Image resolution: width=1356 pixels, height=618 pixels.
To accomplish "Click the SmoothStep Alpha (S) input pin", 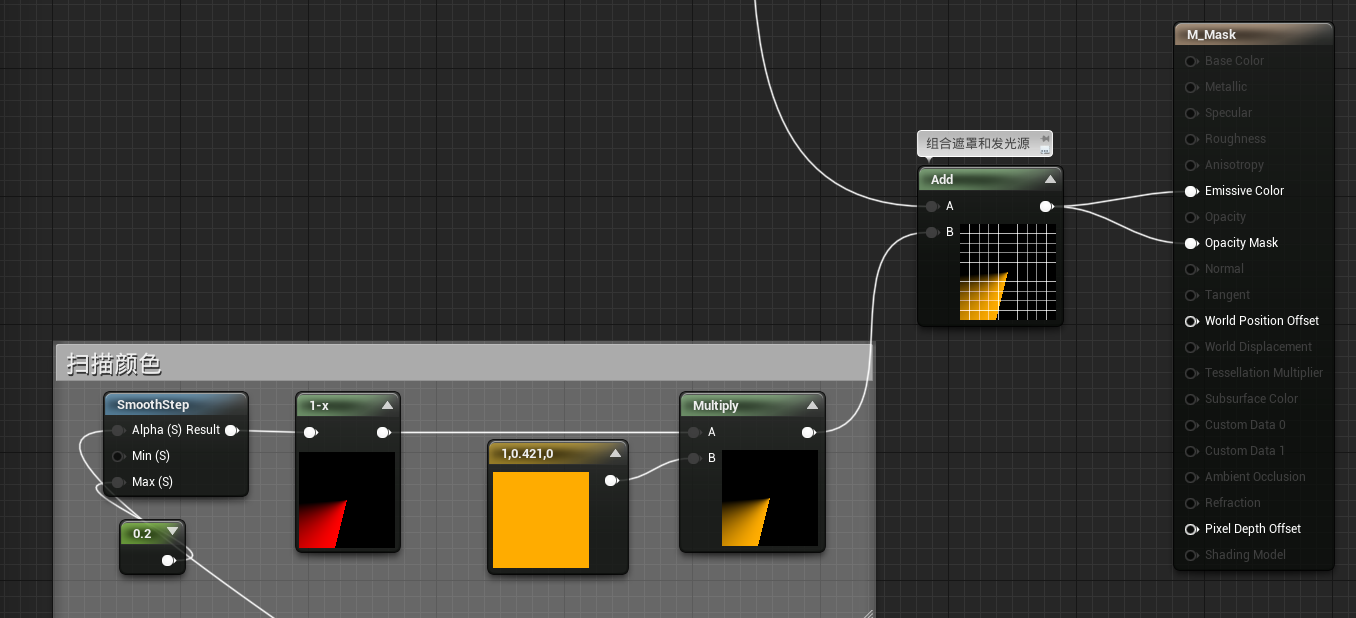I will [118, 430].
